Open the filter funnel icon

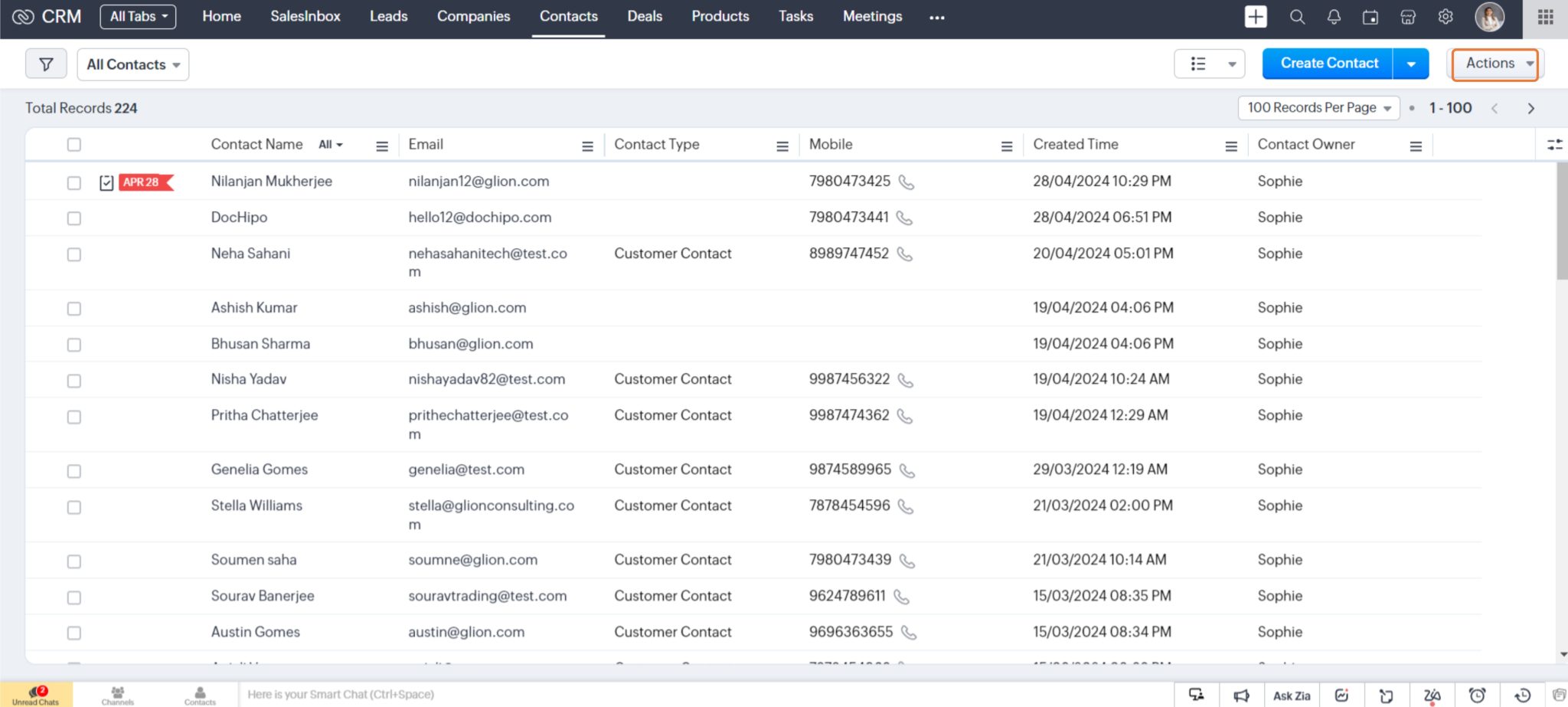pyautogui.click(x=46, y=64)
